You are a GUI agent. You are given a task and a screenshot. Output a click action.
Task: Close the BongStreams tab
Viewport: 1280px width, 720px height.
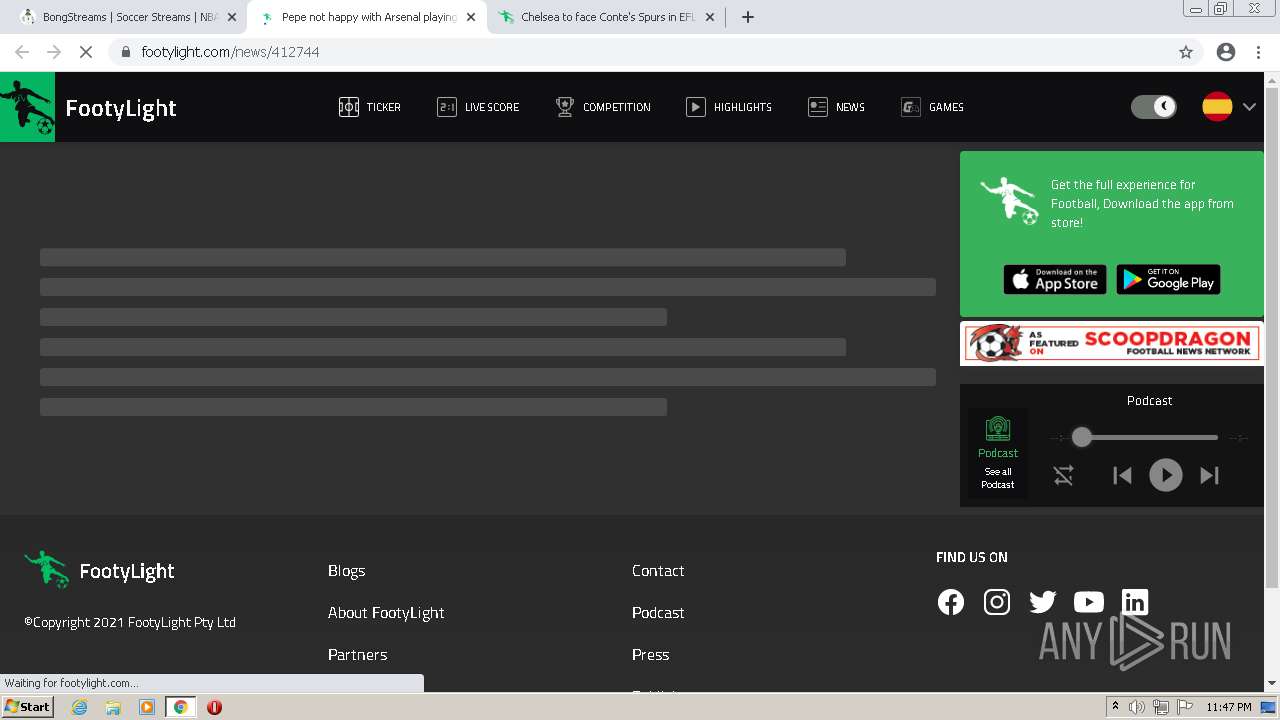232,17
